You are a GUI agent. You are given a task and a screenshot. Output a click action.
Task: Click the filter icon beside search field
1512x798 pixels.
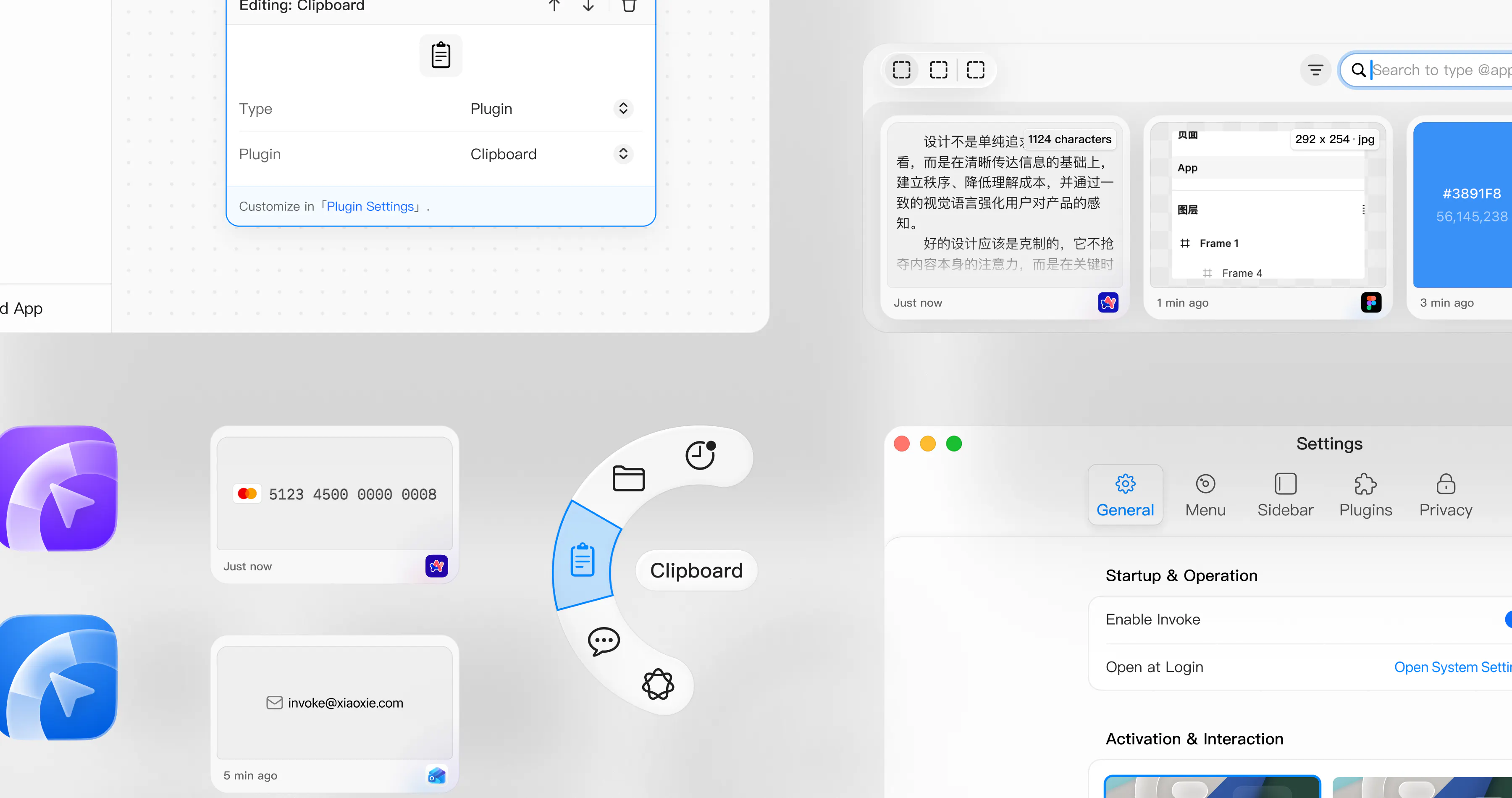click(x=1315, y=71)
